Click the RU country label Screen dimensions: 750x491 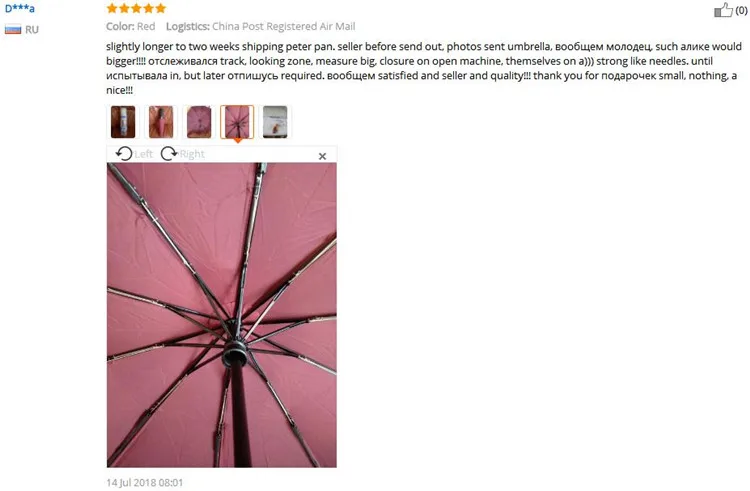point(32,30)
